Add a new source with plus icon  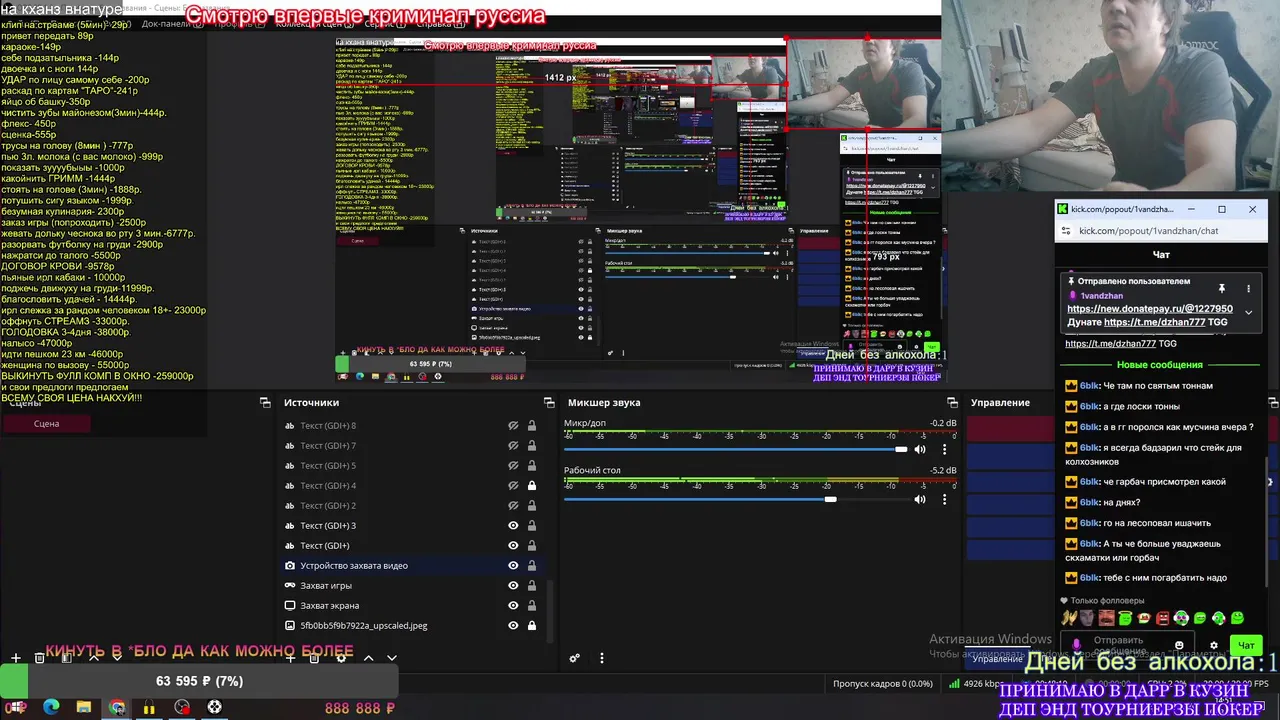tap(290, 658)
